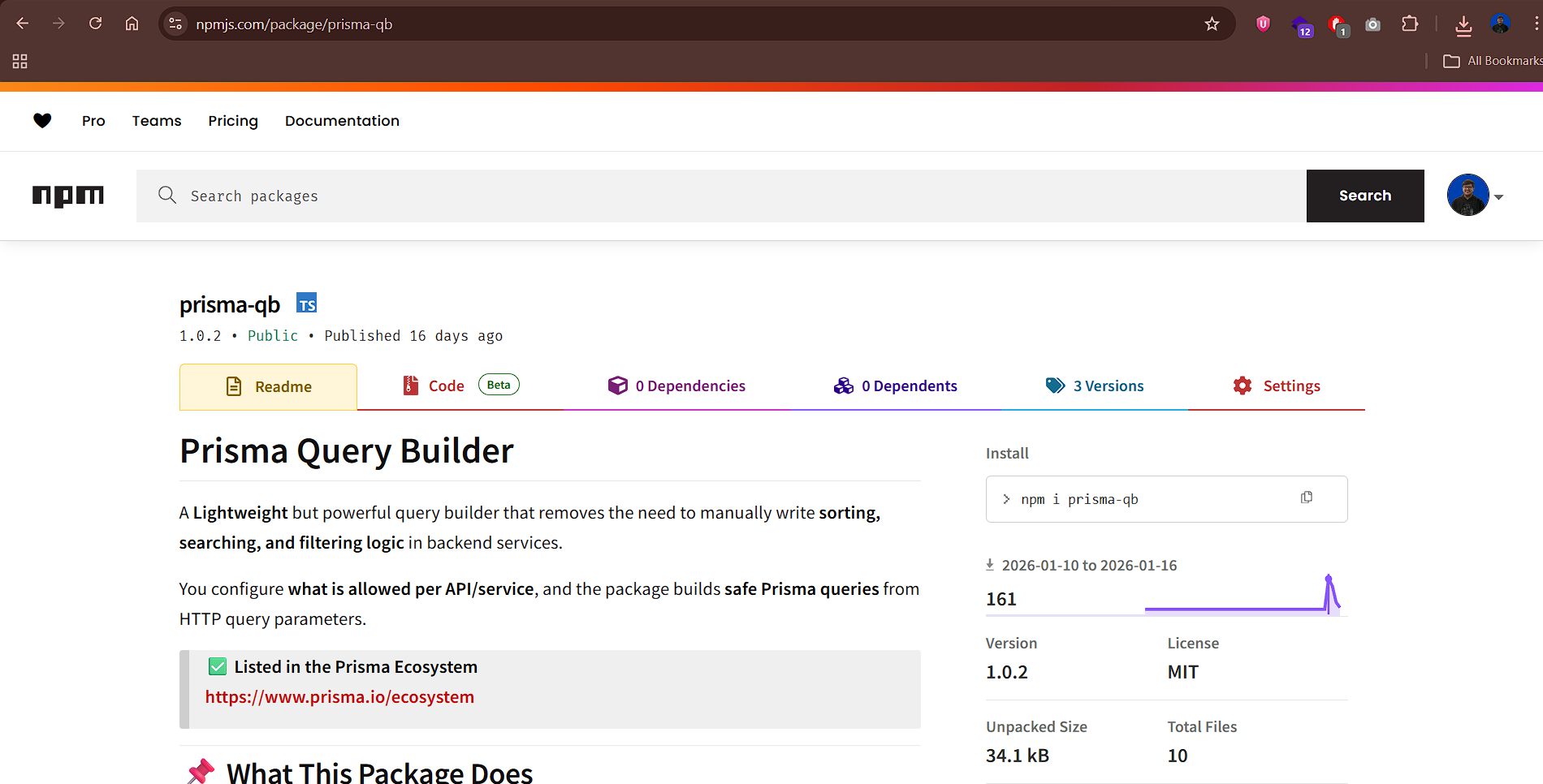The width and height of the screenshot is (1543, 784).
Task: Open Pro in the top navigation
Action: coord(93,121)
